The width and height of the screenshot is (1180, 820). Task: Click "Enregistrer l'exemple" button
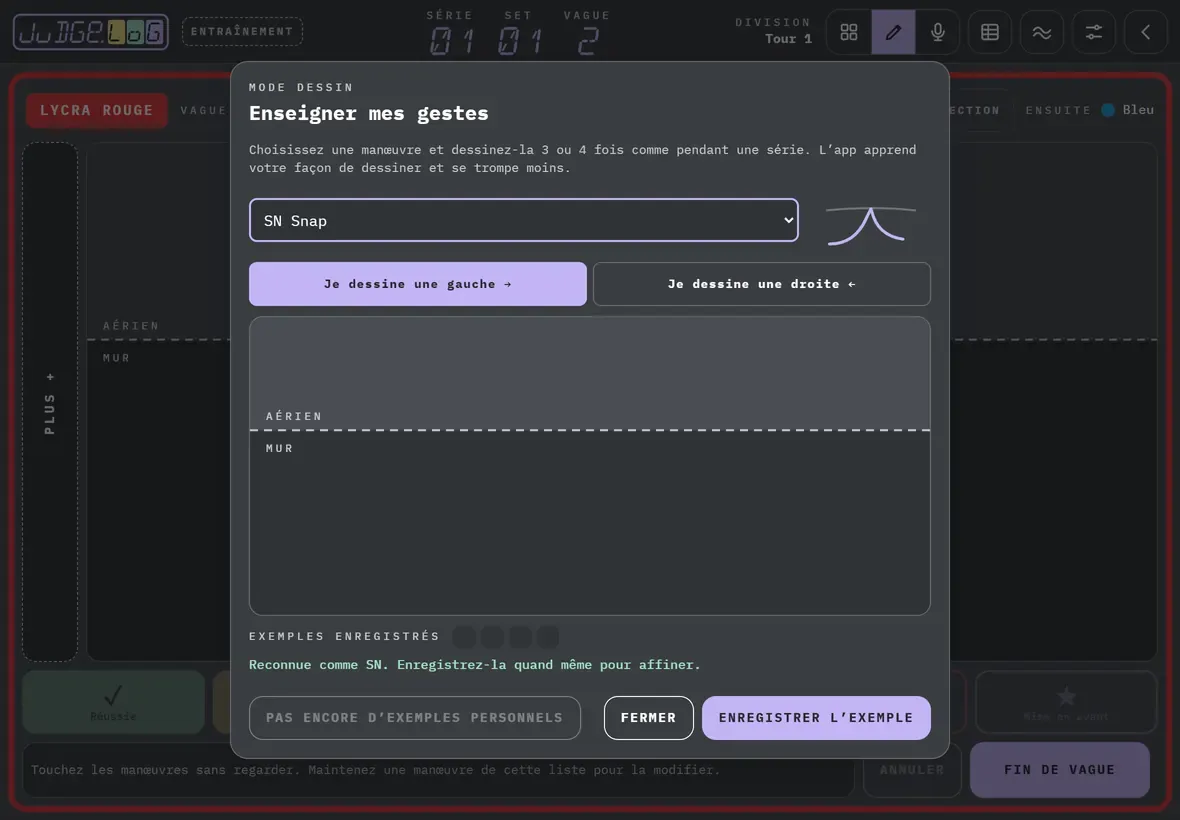817,718
